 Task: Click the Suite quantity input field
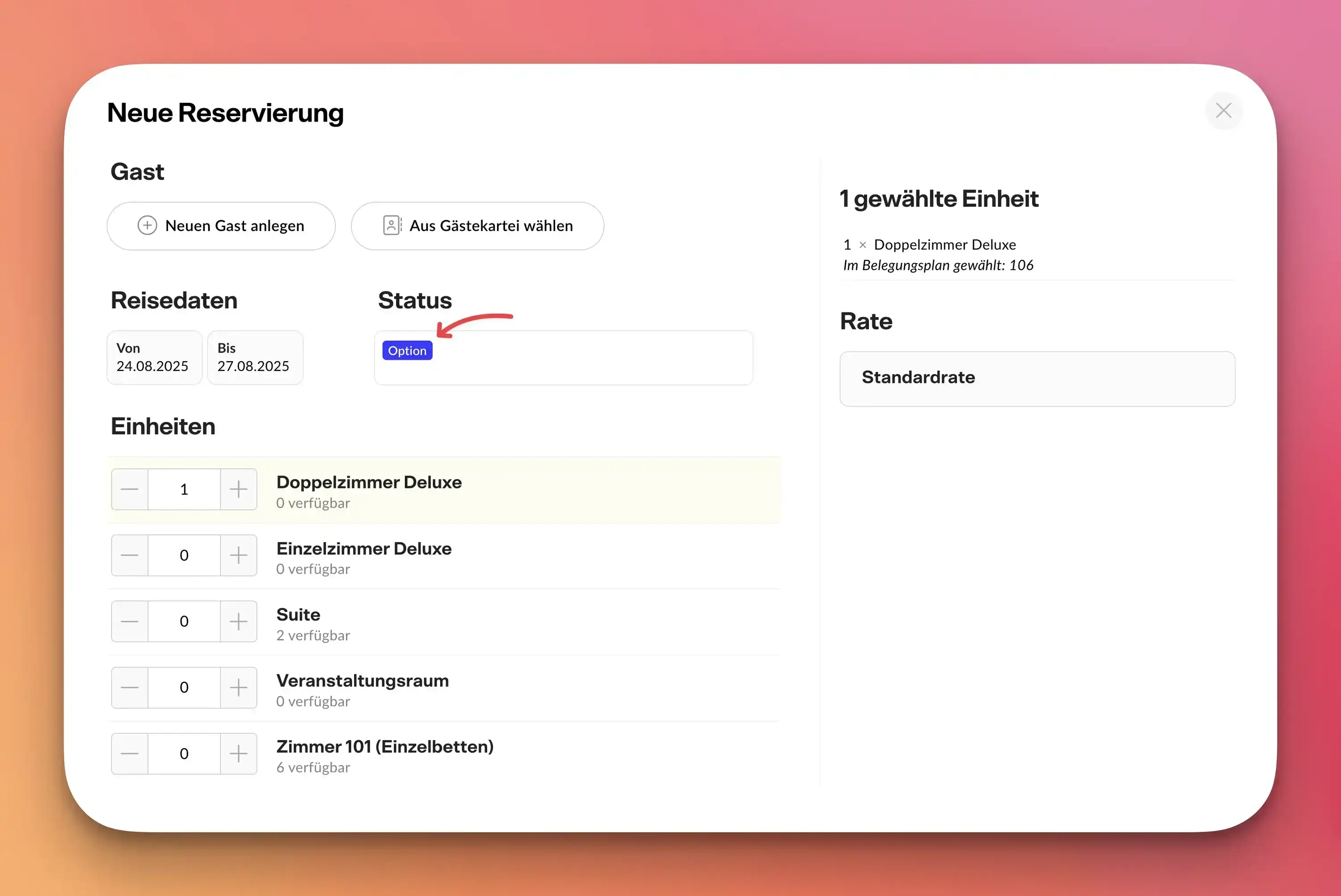[x=184, y=621]
